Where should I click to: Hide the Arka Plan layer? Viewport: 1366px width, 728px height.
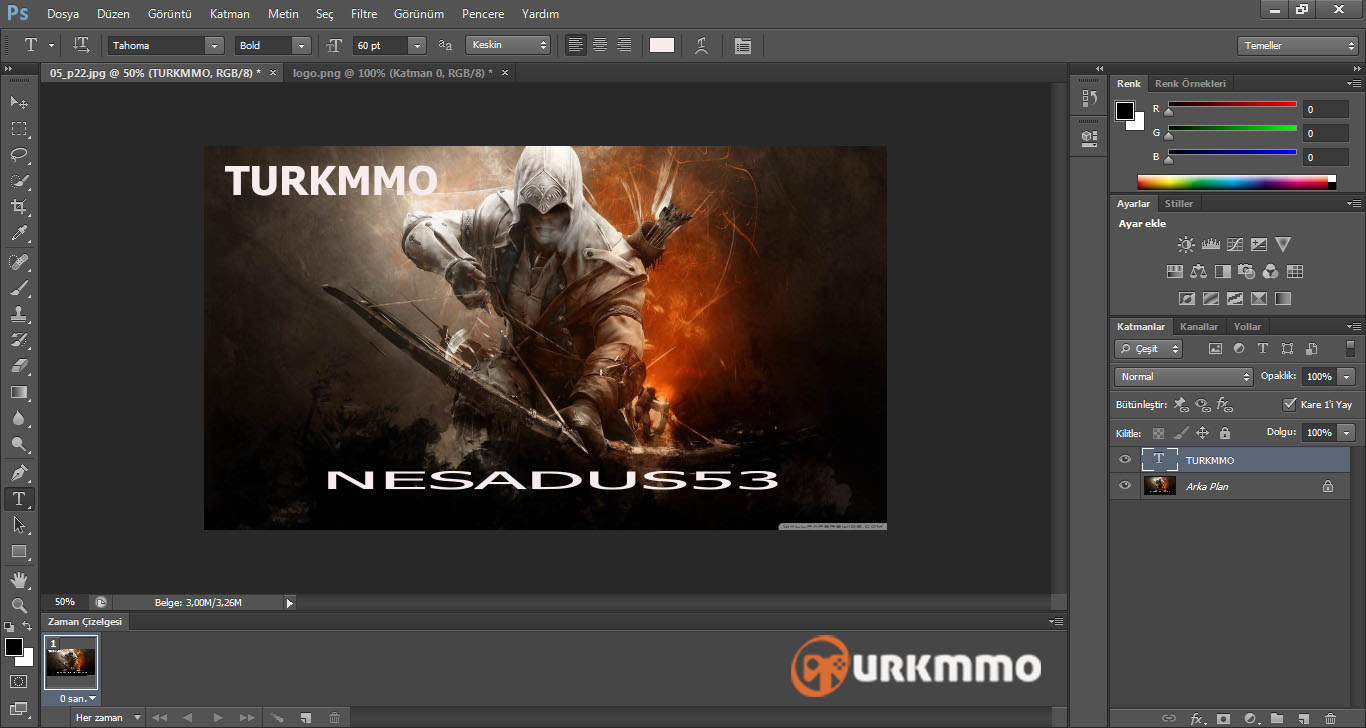tap(1125, 486)
